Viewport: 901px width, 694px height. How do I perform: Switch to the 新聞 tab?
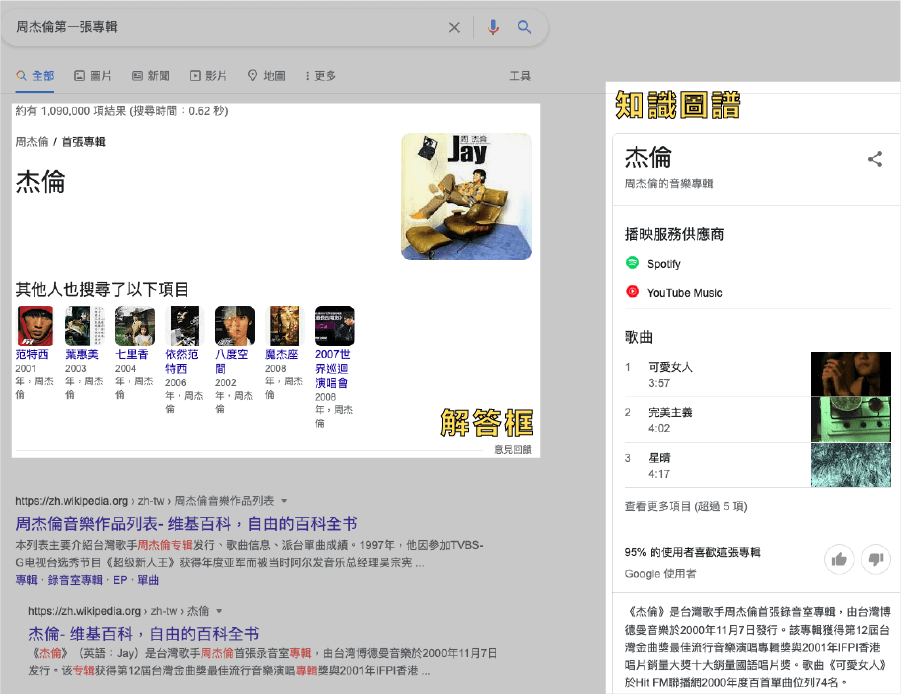(x=151, y=76)
